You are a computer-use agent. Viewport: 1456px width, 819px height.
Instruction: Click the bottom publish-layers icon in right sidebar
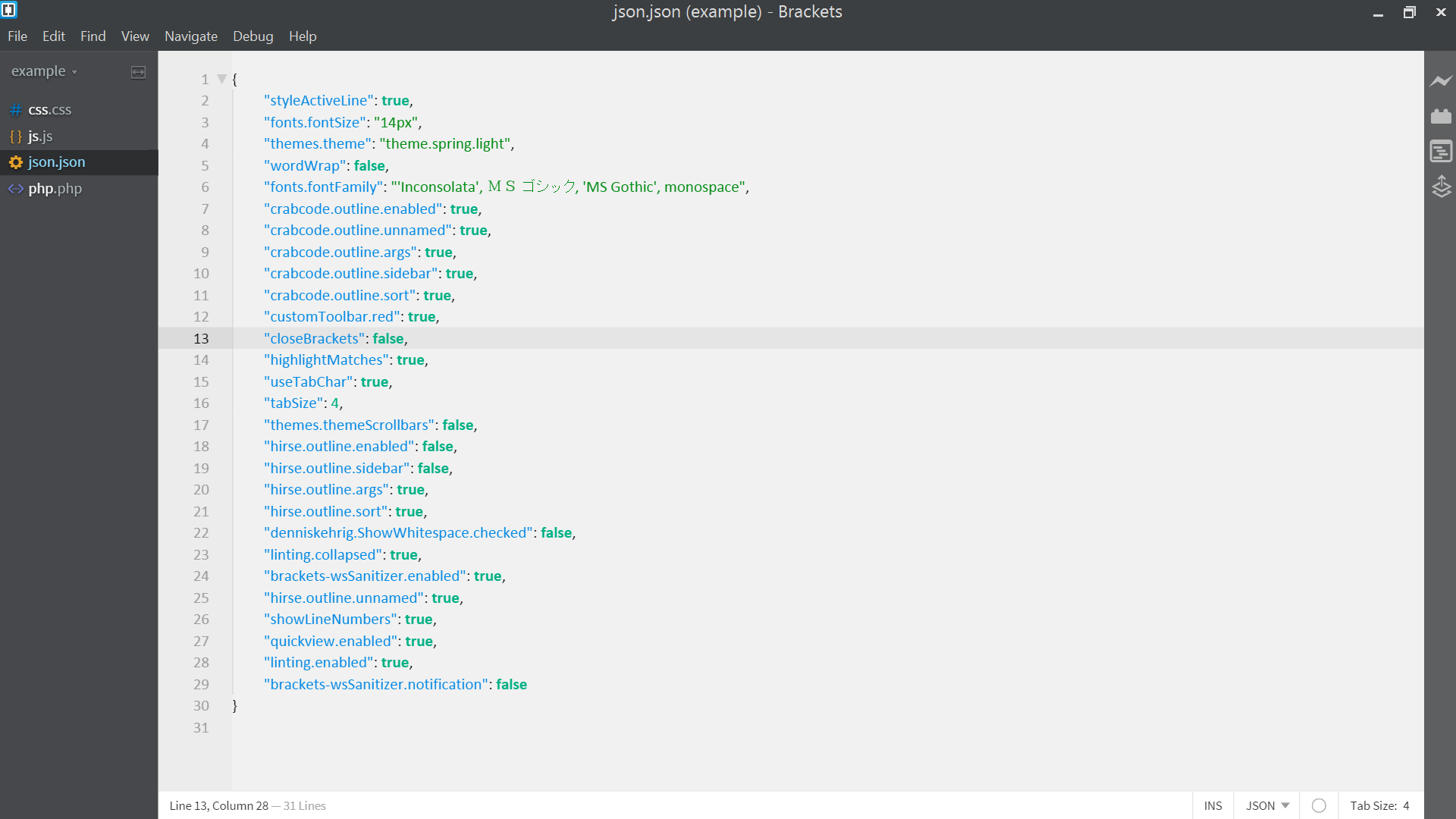1442,187
